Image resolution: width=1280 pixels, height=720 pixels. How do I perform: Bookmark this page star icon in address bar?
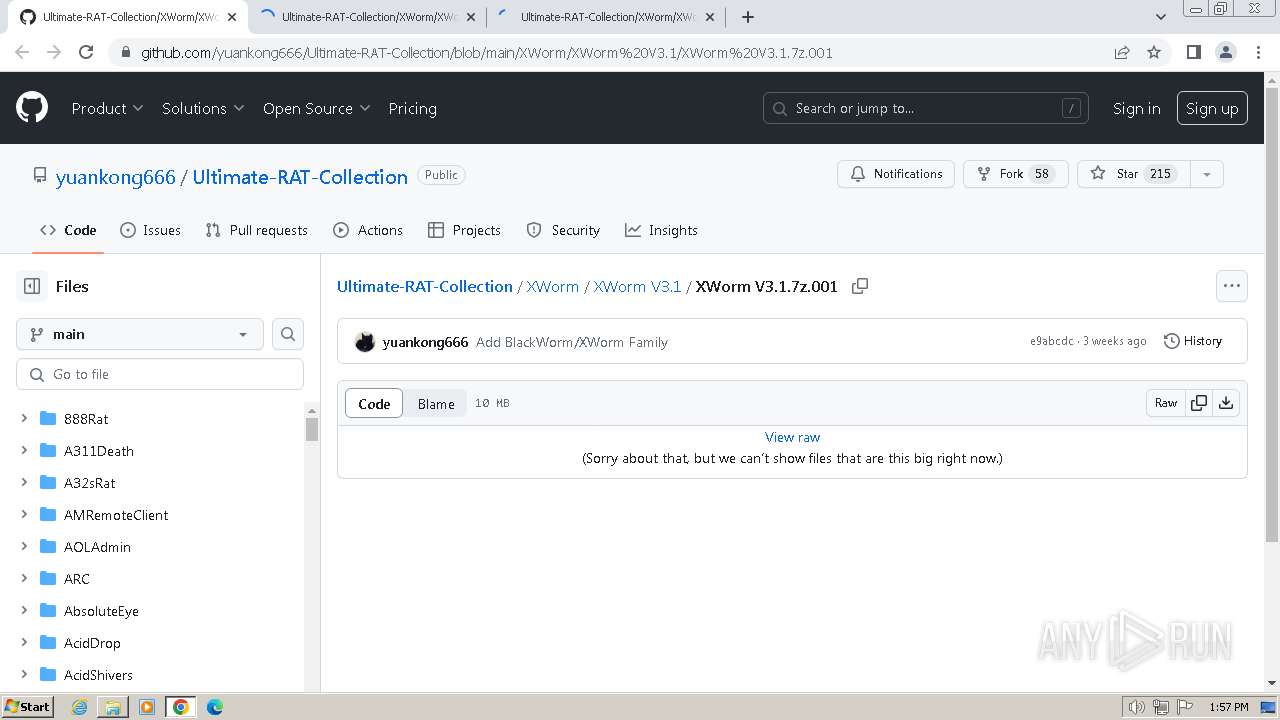click(x=1154, y=52)
